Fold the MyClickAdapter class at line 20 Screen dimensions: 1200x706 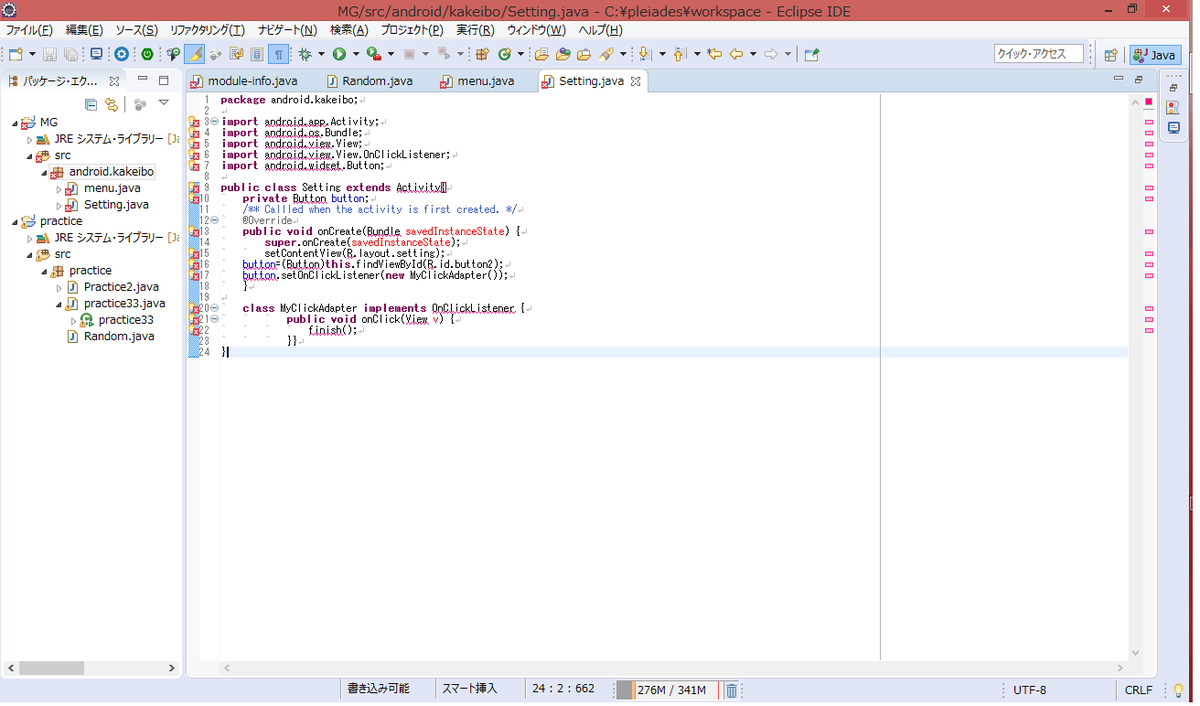coord(216,308)
